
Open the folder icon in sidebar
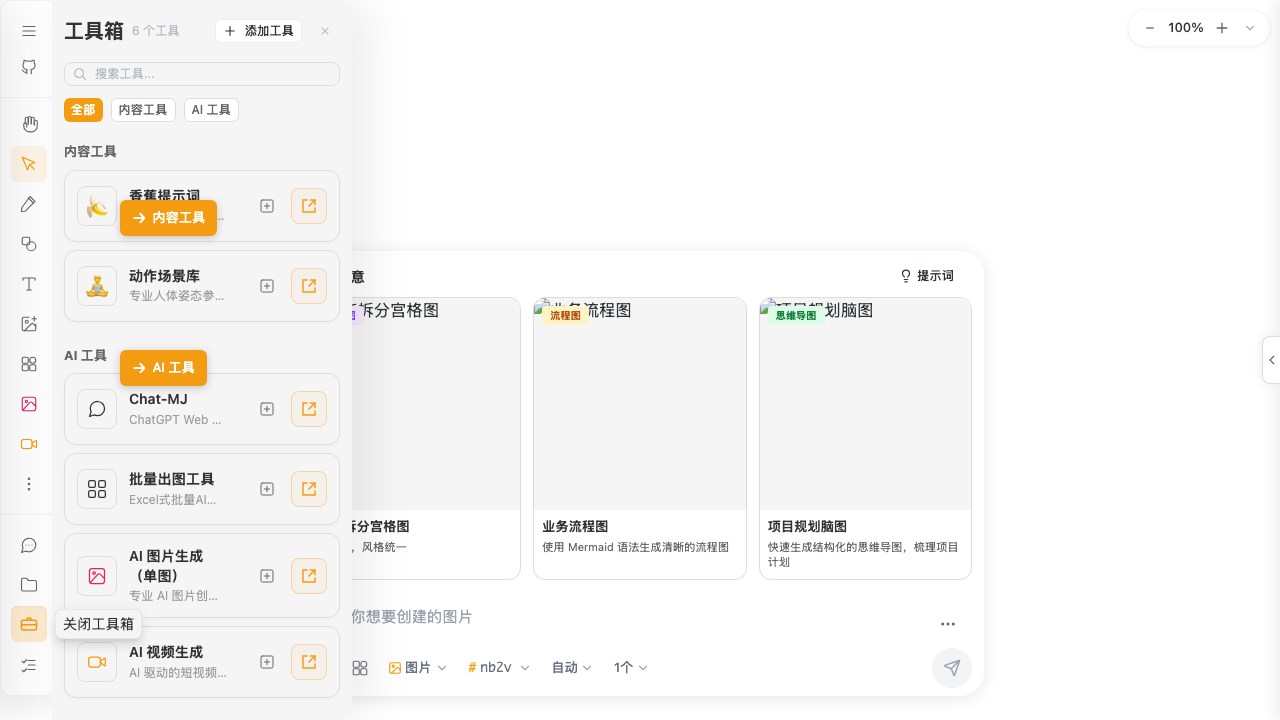[29, 585]
